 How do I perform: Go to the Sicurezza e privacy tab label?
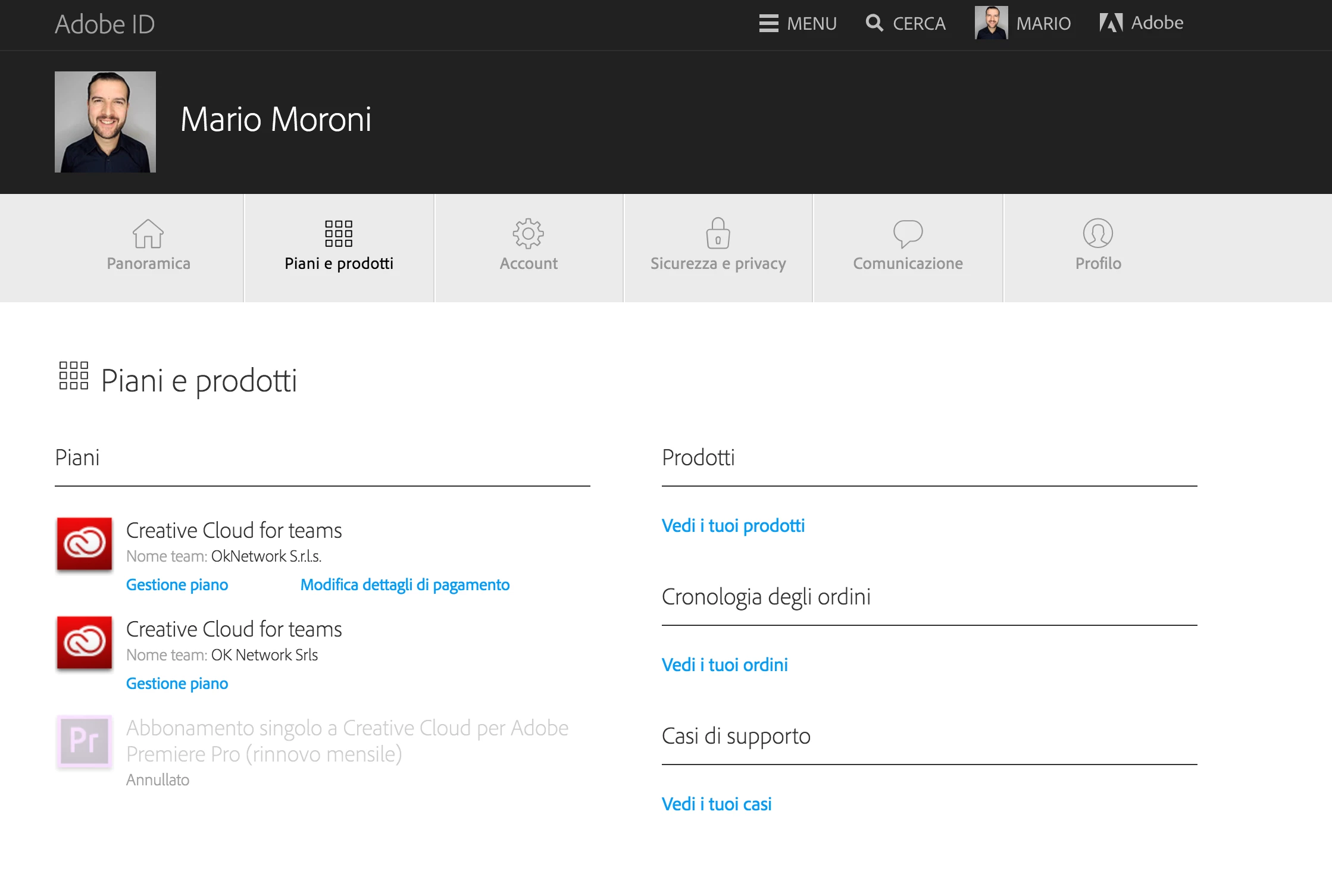pos(718,264)
